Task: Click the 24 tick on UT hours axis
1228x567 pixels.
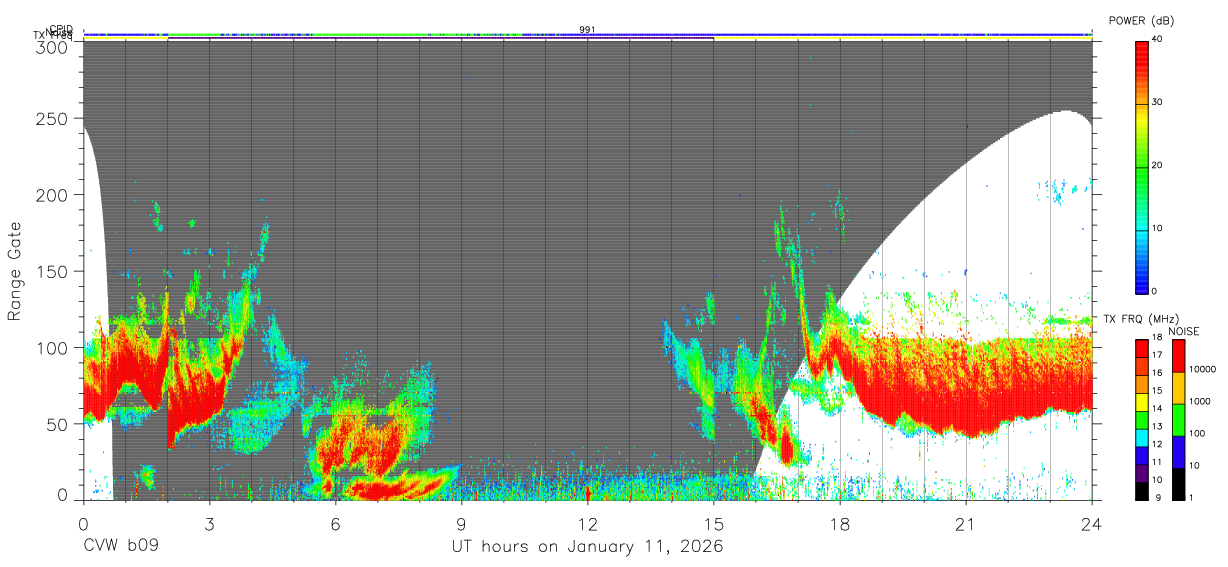Action: click(x=1091, y=524)
